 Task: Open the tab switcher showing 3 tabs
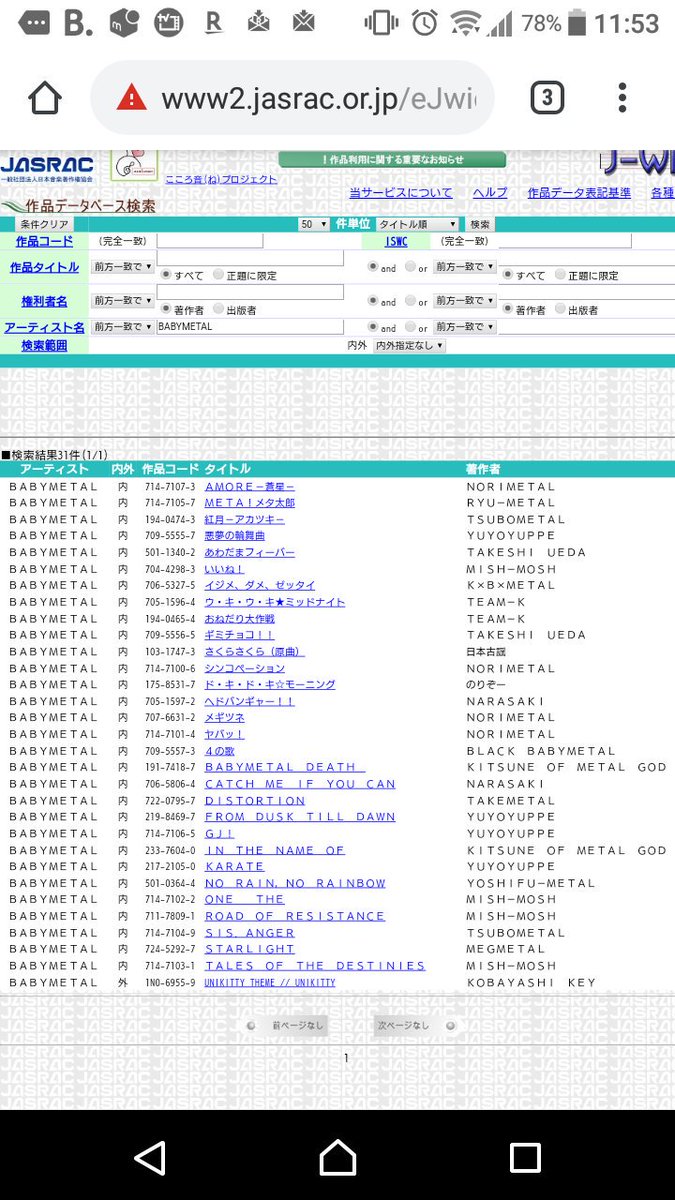(546, 98)
